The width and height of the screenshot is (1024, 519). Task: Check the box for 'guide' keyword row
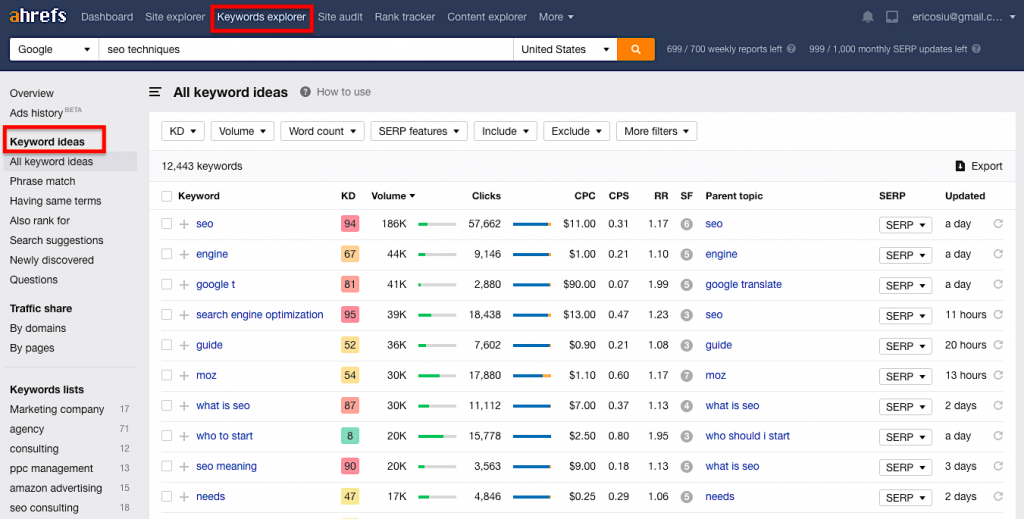[x=167, y=345]
